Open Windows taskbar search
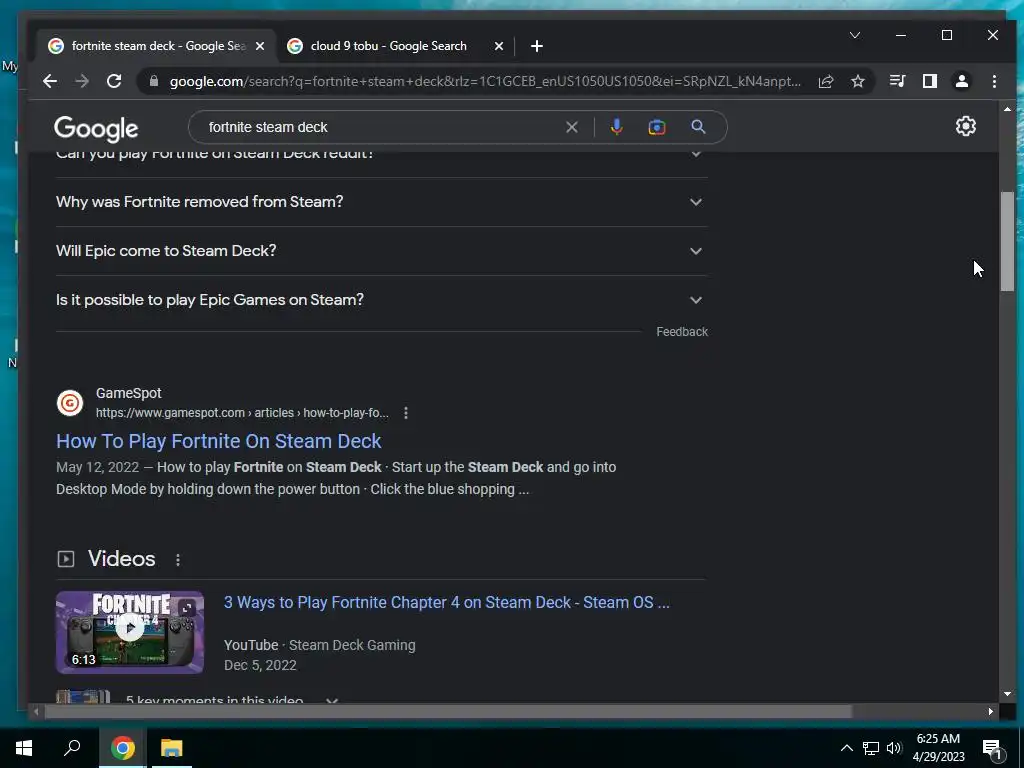The width and height of the screenshot is (1024, 768). [72, 748]
